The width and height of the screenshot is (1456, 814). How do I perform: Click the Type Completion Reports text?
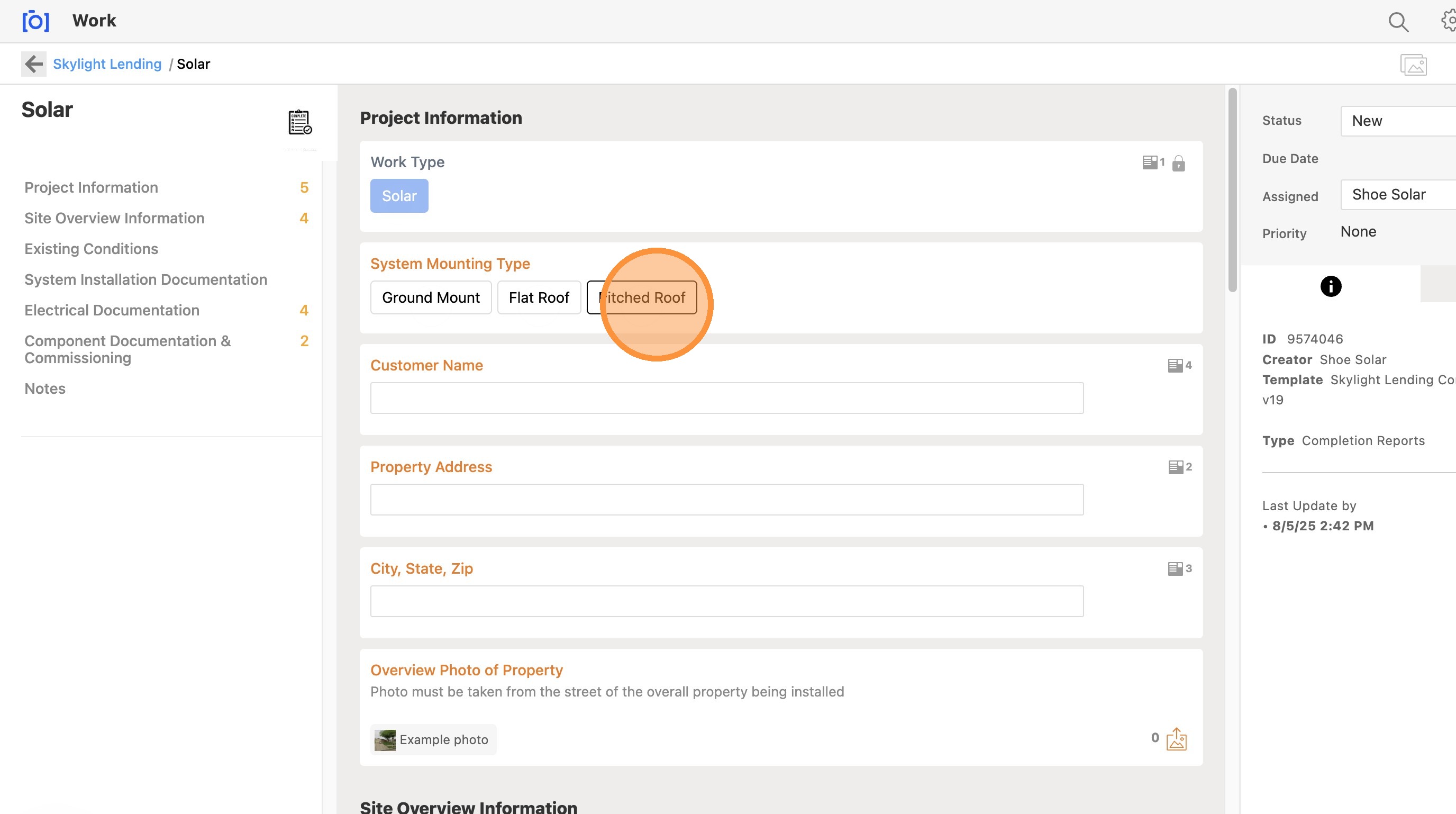click(1343, 441)
